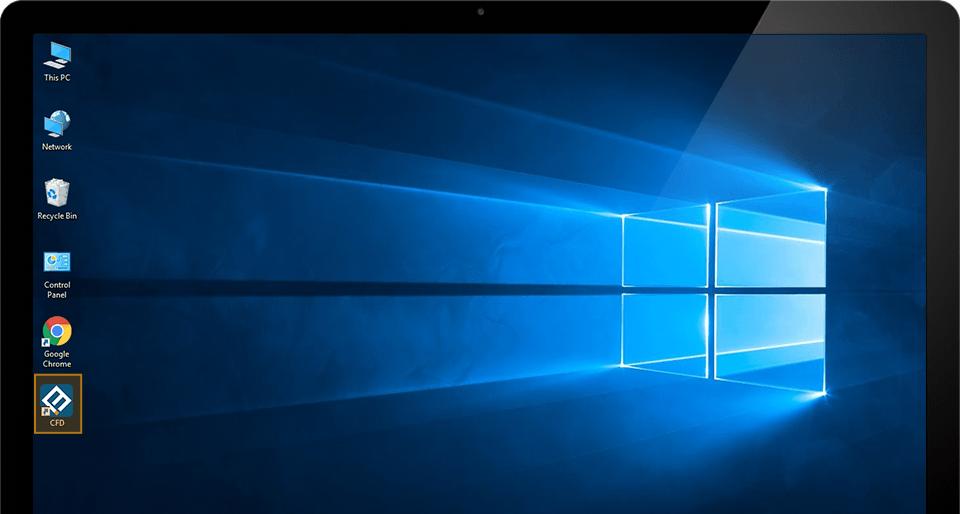Click the "This PC" label text
The height and width of the screenshot is (514, 960).
click(57, 78)
